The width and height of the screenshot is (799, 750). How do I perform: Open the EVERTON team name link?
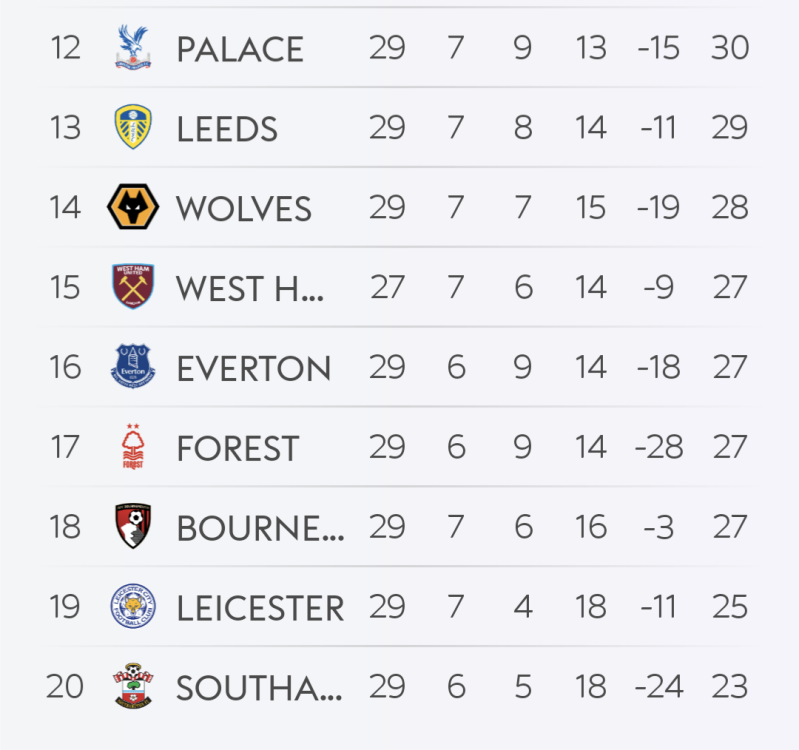point(253,368)
